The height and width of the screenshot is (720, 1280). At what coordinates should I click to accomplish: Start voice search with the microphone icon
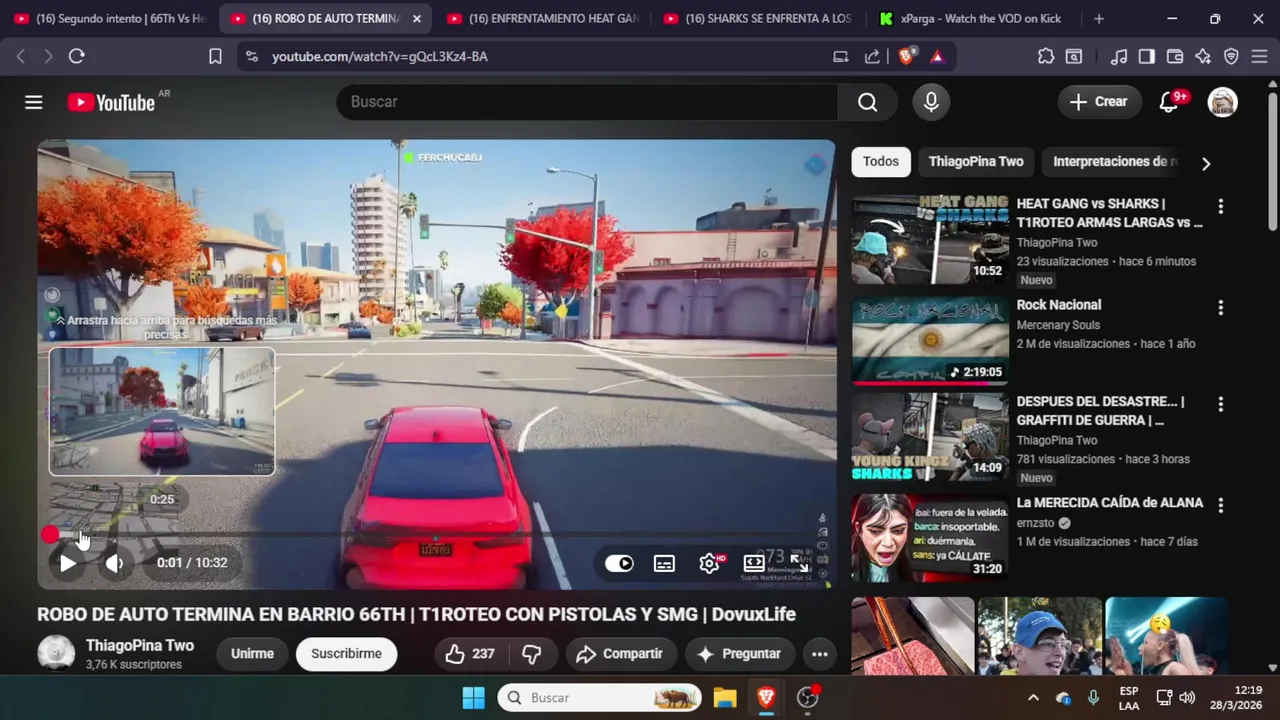pos(931,102)
